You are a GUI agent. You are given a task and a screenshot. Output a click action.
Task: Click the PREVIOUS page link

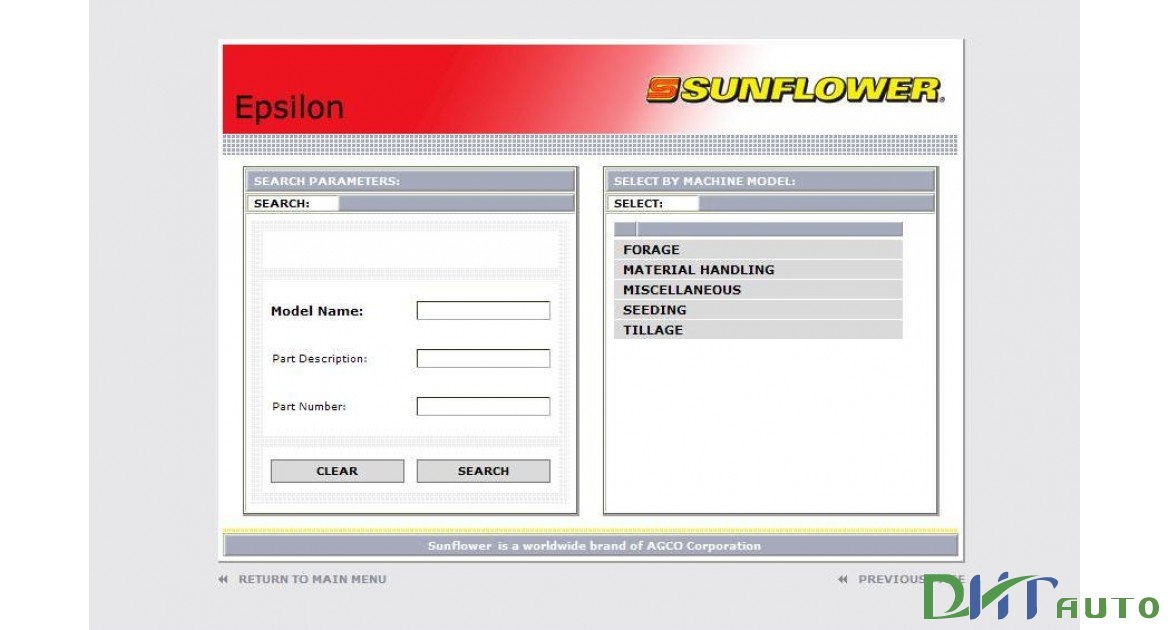[x=910, y=579]
